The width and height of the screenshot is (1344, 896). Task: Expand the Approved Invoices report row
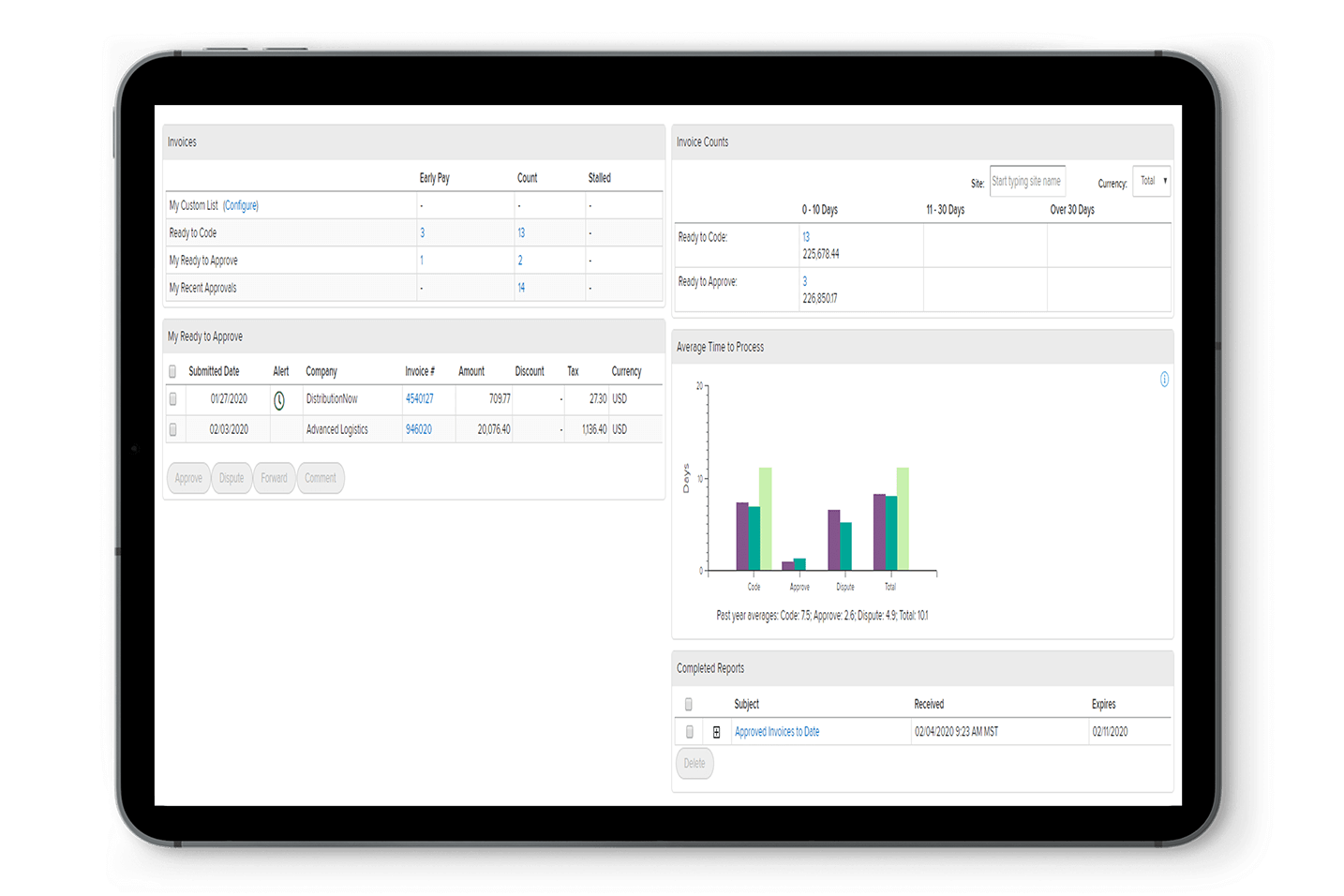coord(716,732)
